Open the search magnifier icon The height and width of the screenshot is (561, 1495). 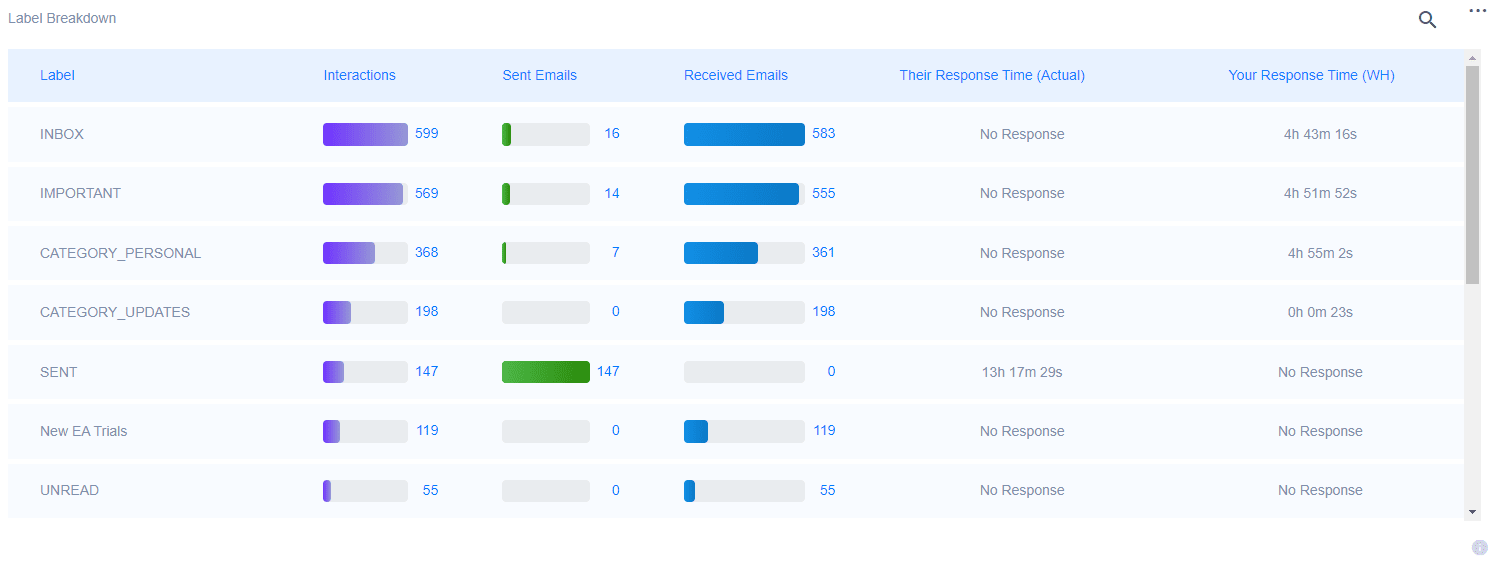coord(1427,19)
